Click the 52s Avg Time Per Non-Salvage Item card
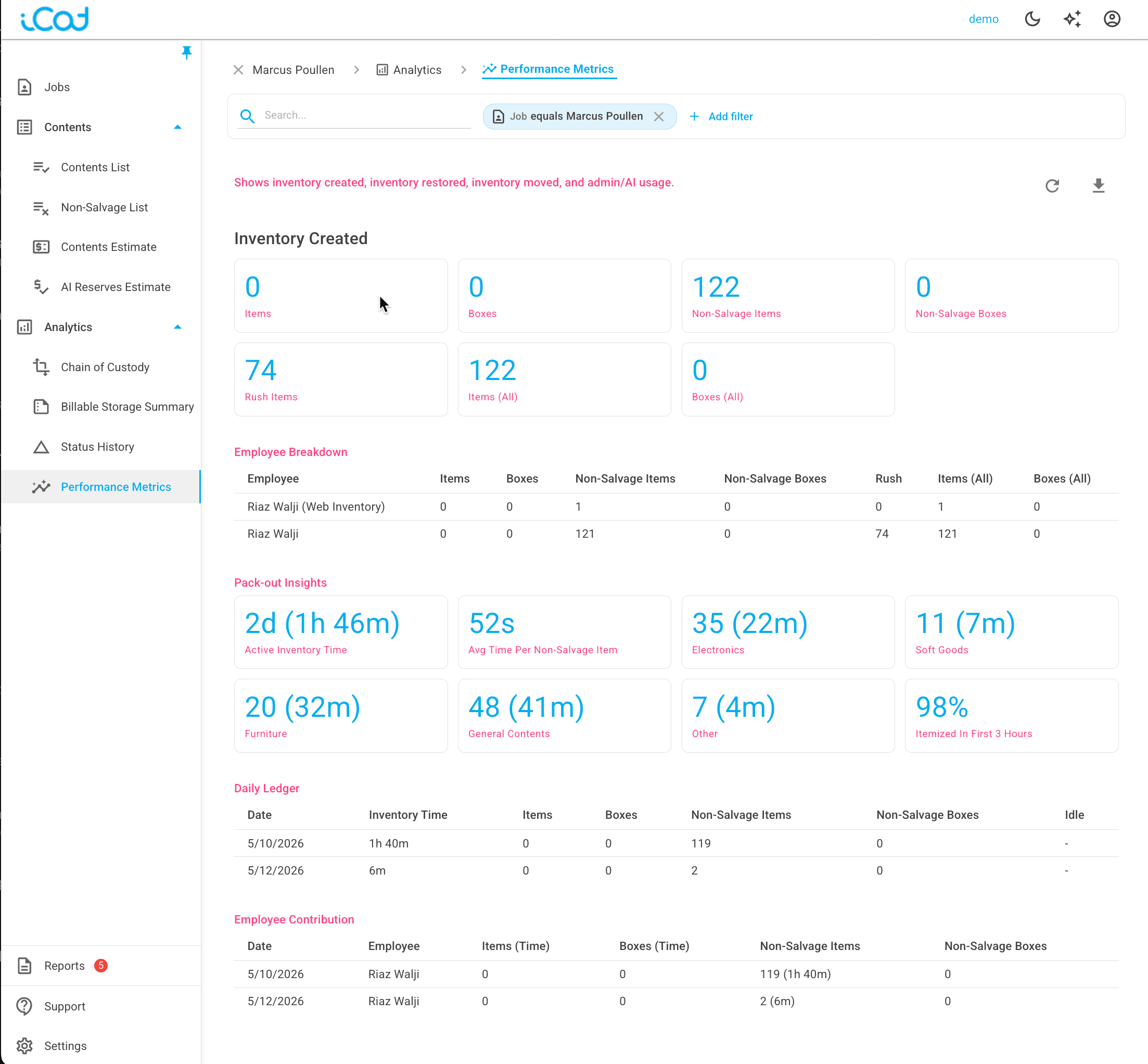Viewport: 1148px width, 1064px height. (564, 632)
